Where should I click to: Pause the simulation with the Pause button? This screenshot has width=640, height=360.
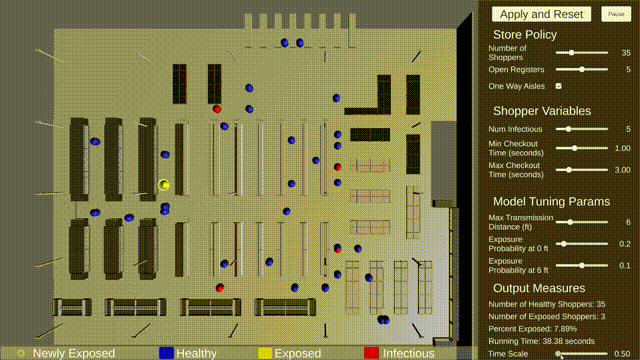point(616,14)
